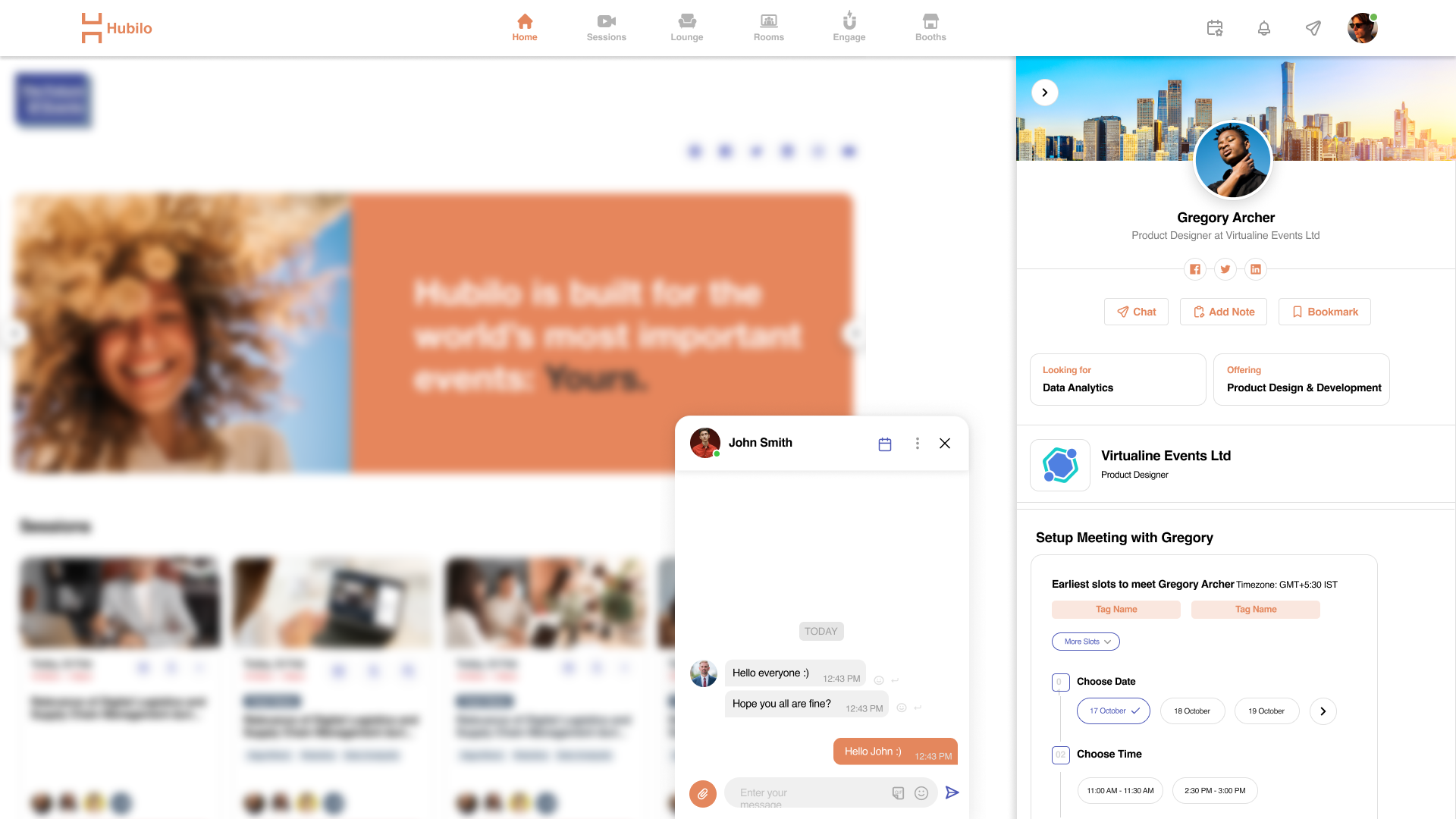Switch to the Lounge tab
This screenshot has width=1456, height=819.
687,27
